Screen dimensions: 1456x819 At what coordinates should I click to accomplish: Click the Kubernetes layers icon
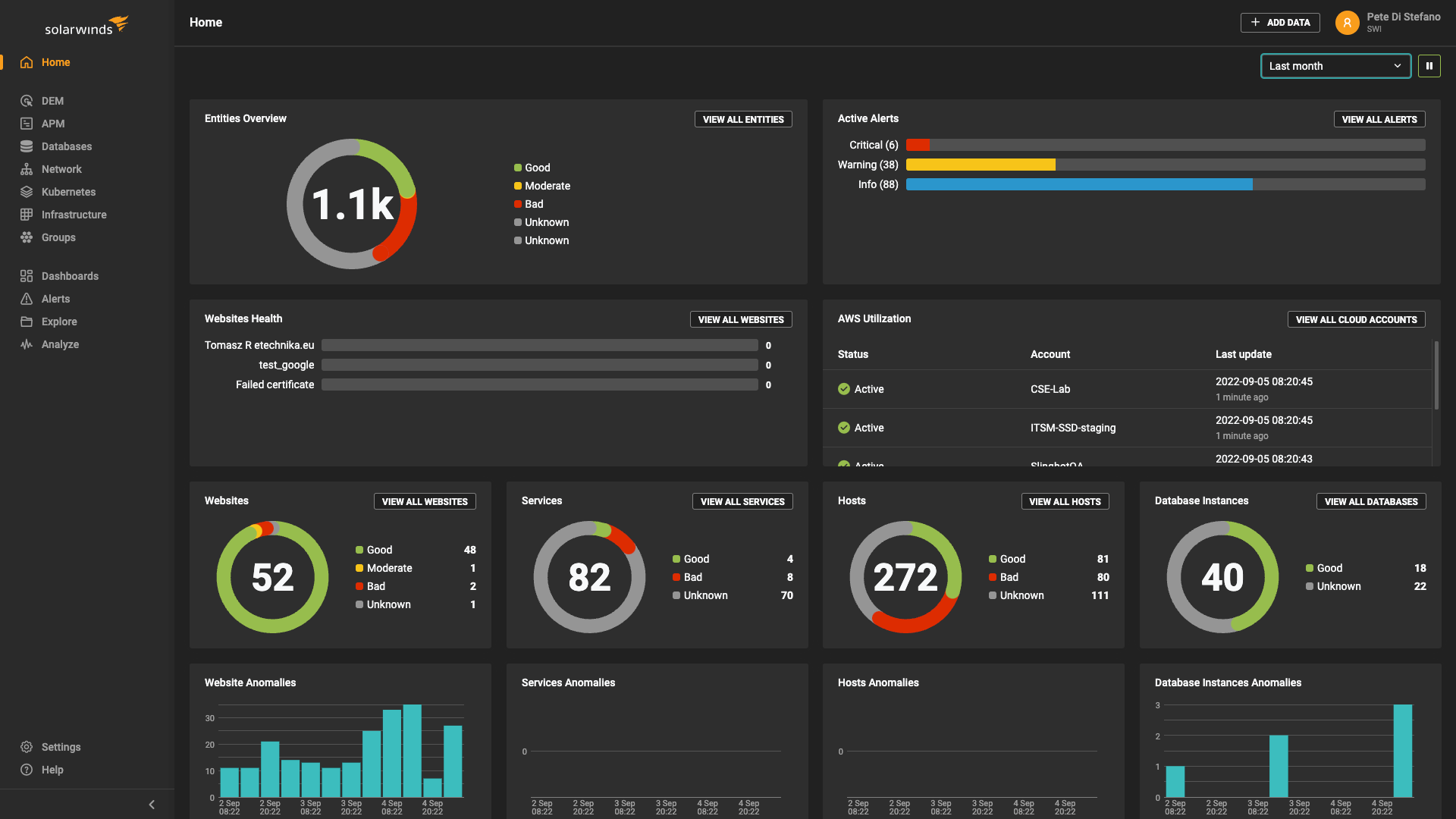(x=27, y=192)
